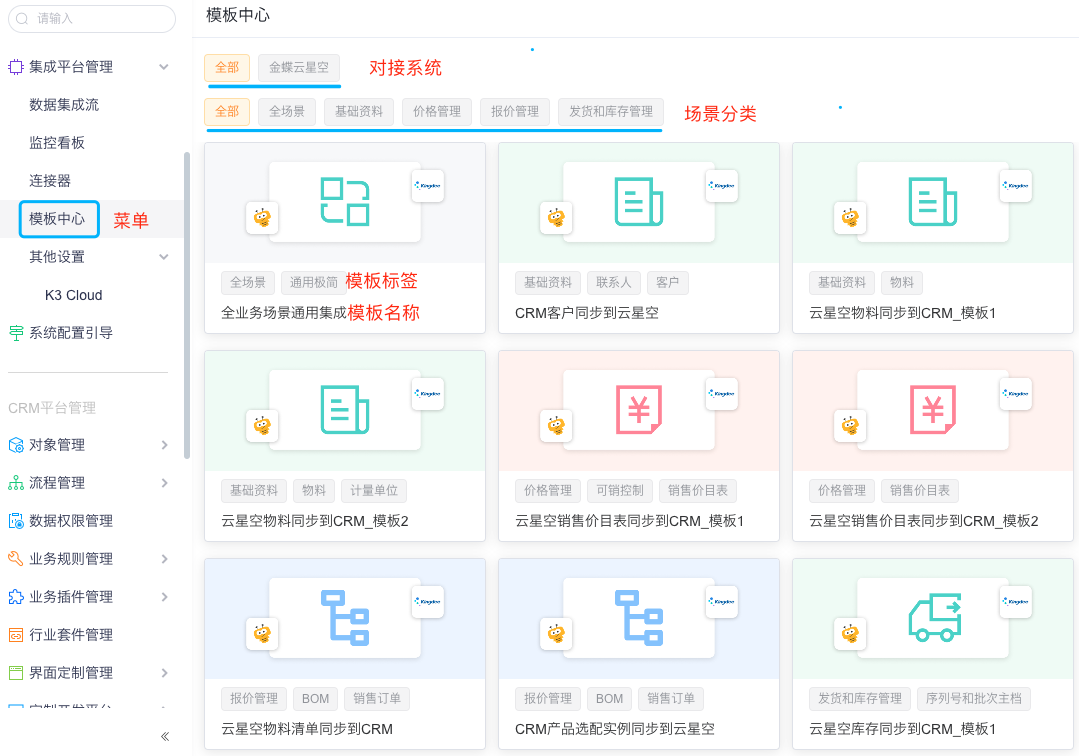1079x756 pixels.
Task: Select 全部 in the 场景分类 filter row
Action: click(227, 111)
